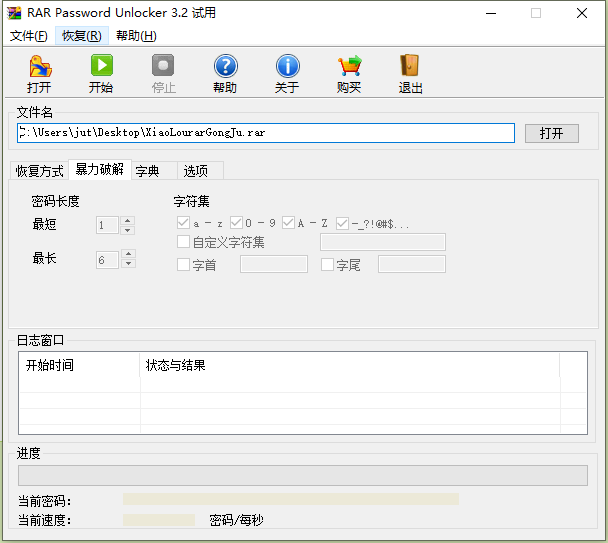
Task: Click the 打开 button beside file path
Action: (551, 133)
